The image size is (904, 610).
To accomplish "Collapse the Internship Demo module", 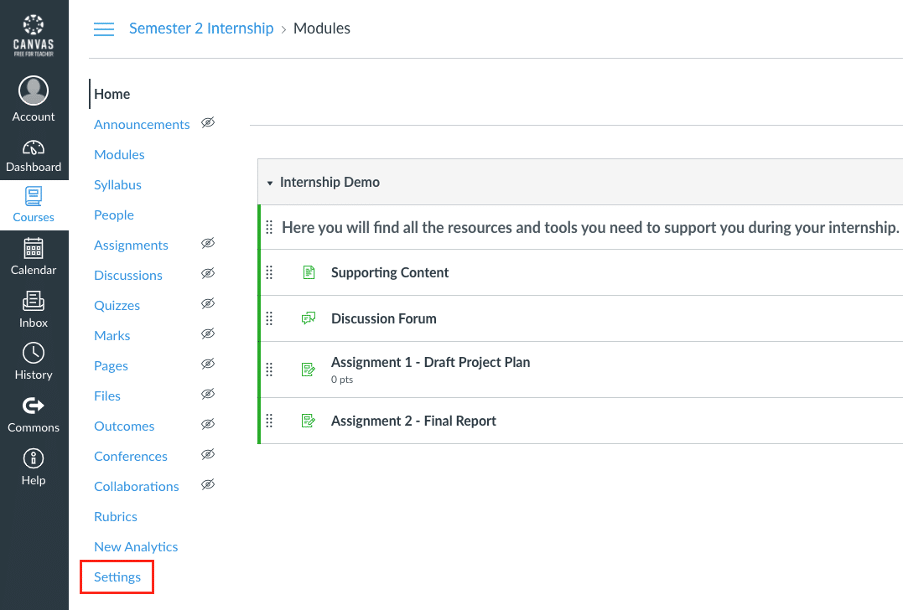I will pos(270,183).
